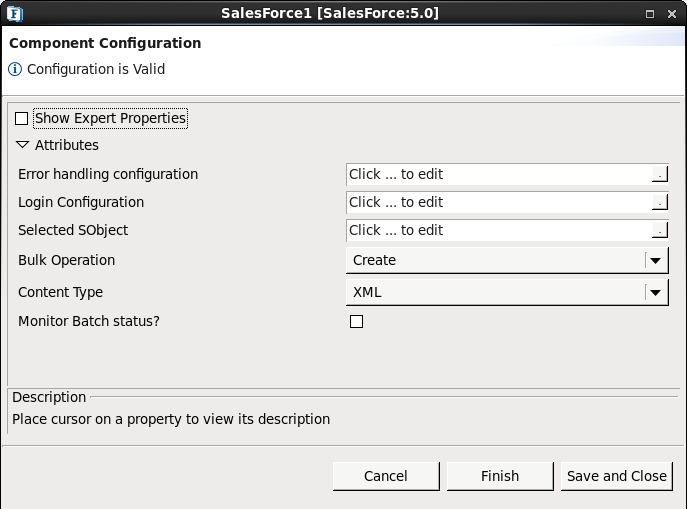
Task: Open the Login Configuration ellipsis editor
Action: coord(659,203)
